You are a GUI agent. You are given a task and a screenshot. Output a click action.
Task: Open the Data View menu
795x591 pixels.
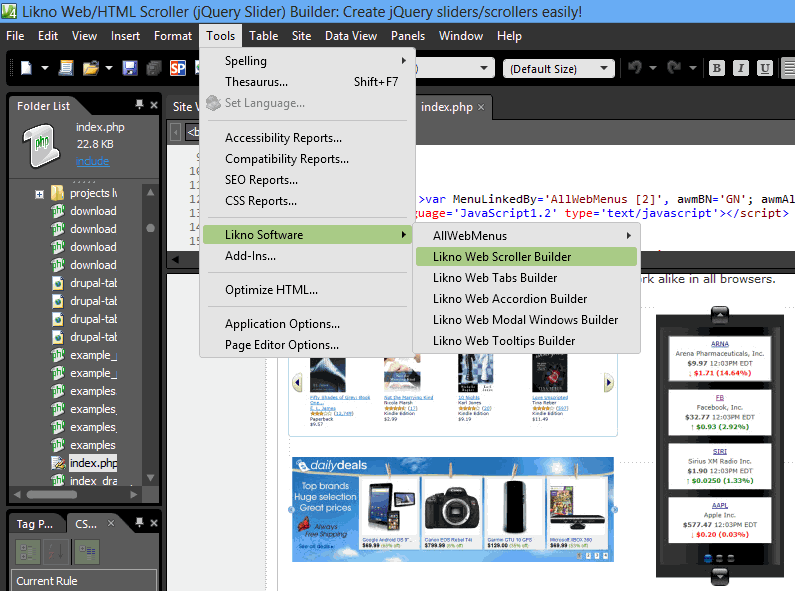pos(351,36)
